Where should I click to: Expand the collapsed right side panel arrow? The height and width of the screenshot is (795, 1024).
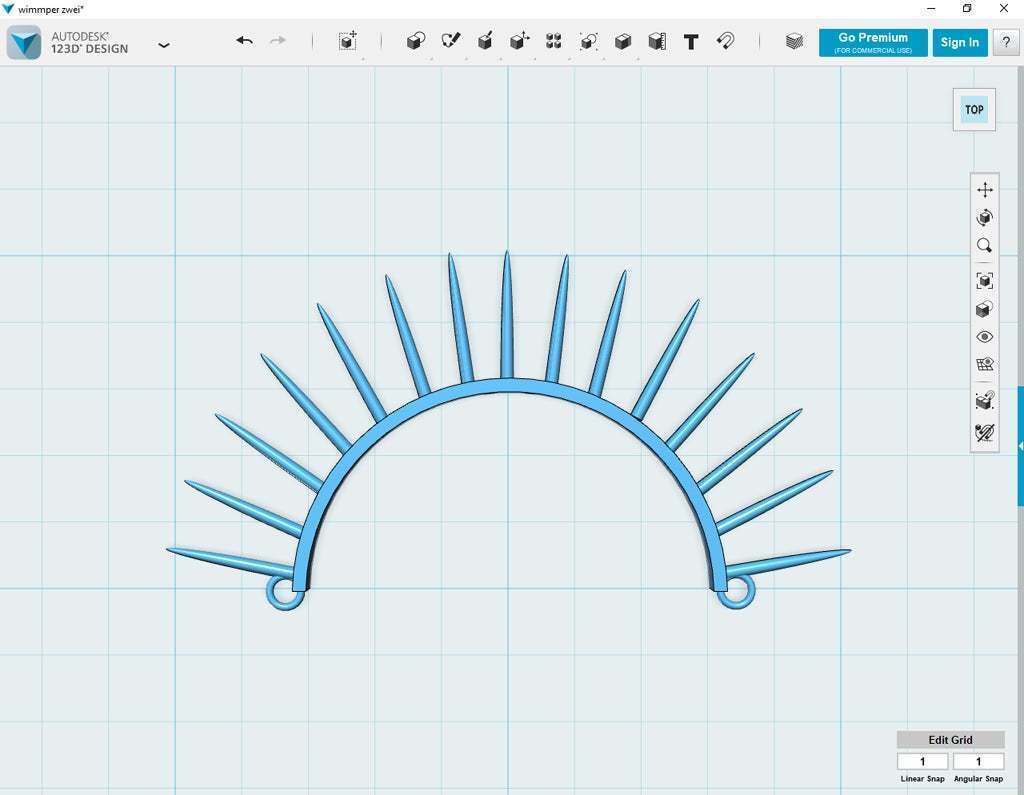point(1020,446)
